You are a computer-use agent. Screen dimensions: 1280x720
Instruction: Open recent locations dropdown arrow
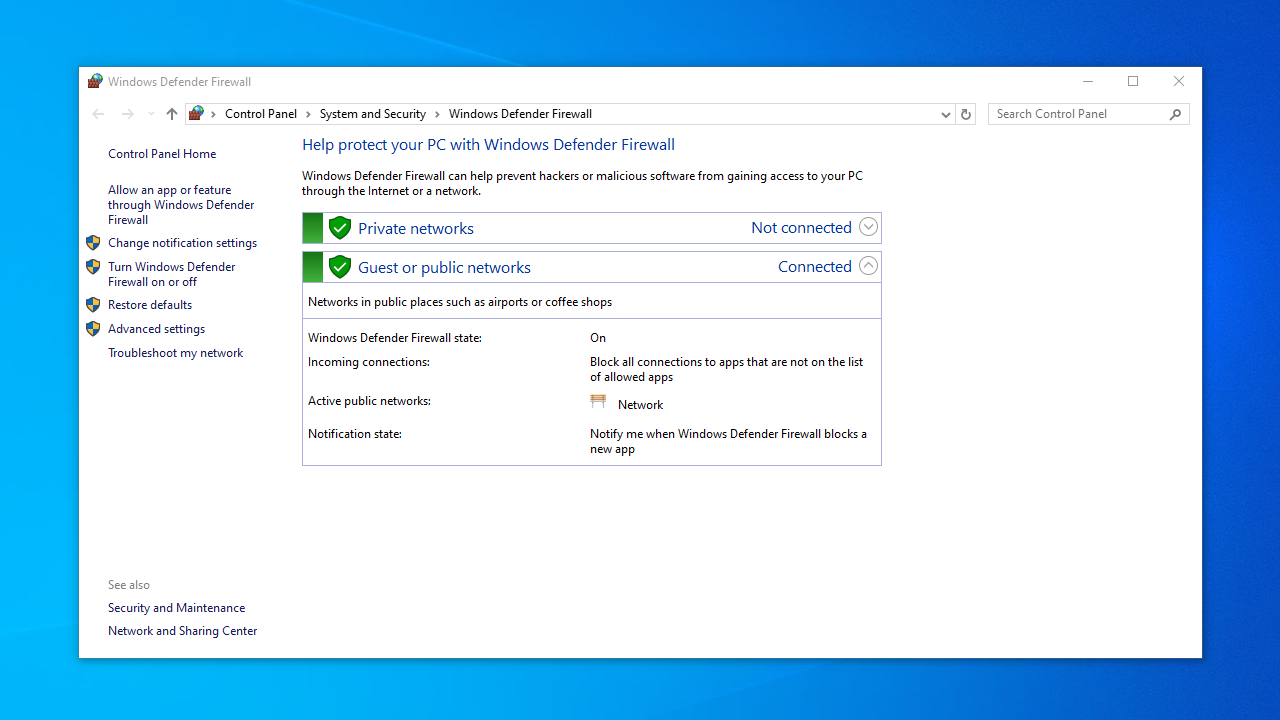(x=151, y=114)
